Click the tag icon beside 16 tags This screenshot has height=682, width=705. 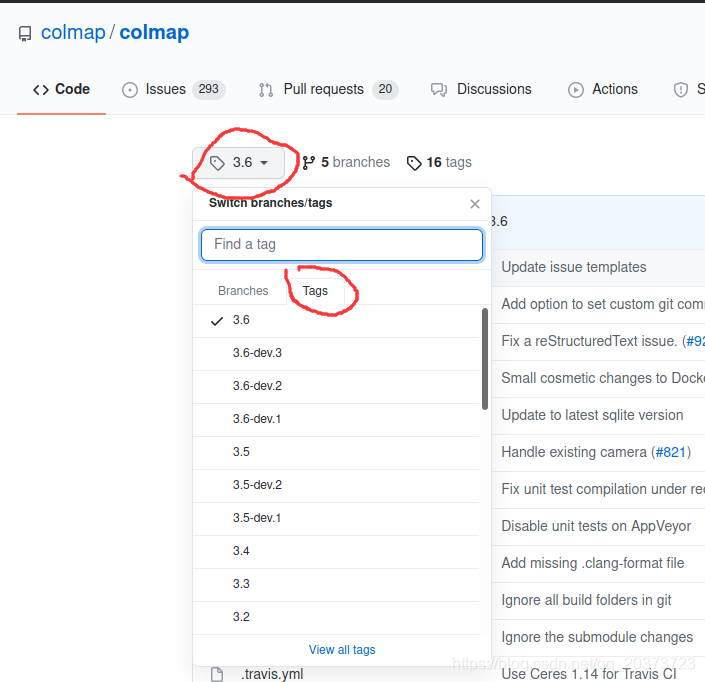(414, 163)
